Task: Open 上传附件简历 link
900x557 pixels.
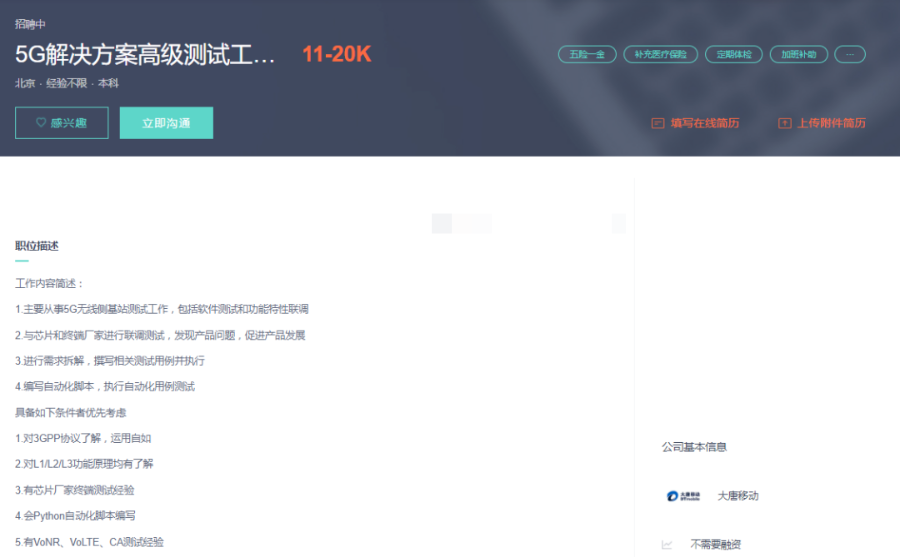Action: pos(831,123)
